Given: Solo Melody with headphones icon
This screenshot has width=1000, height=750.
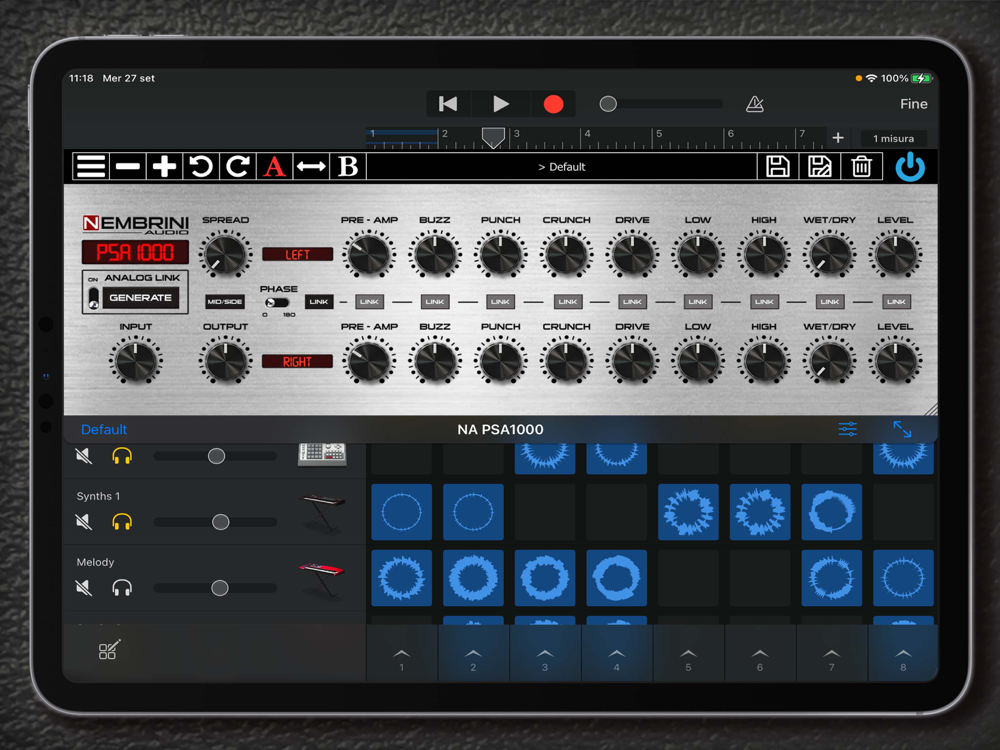Looking at the screenshot, I should [122, 587].
